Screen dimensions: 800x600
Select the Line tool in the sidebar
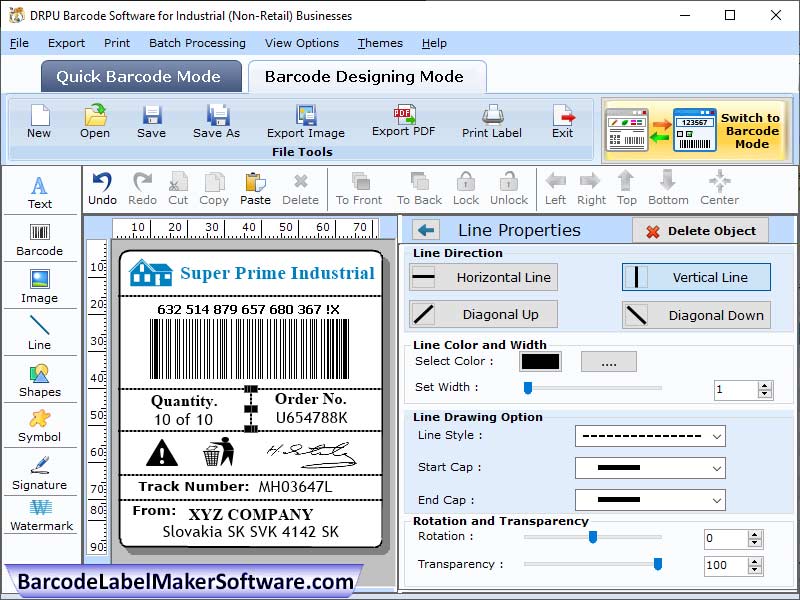click(40, 333)
